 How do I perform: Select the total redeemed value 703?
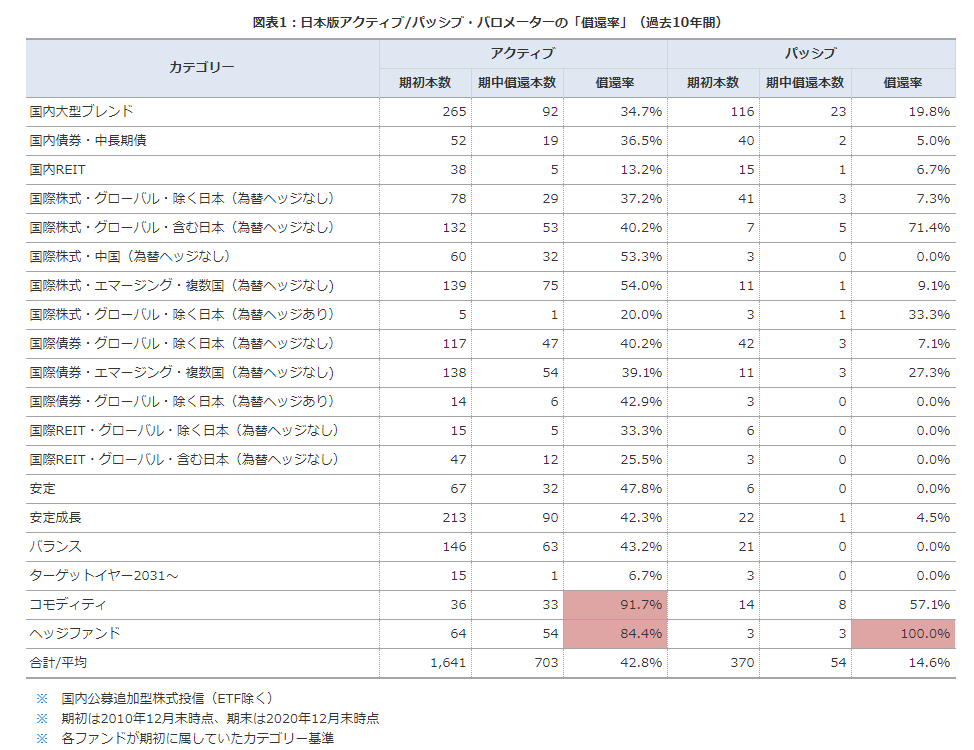coord(546,663)
